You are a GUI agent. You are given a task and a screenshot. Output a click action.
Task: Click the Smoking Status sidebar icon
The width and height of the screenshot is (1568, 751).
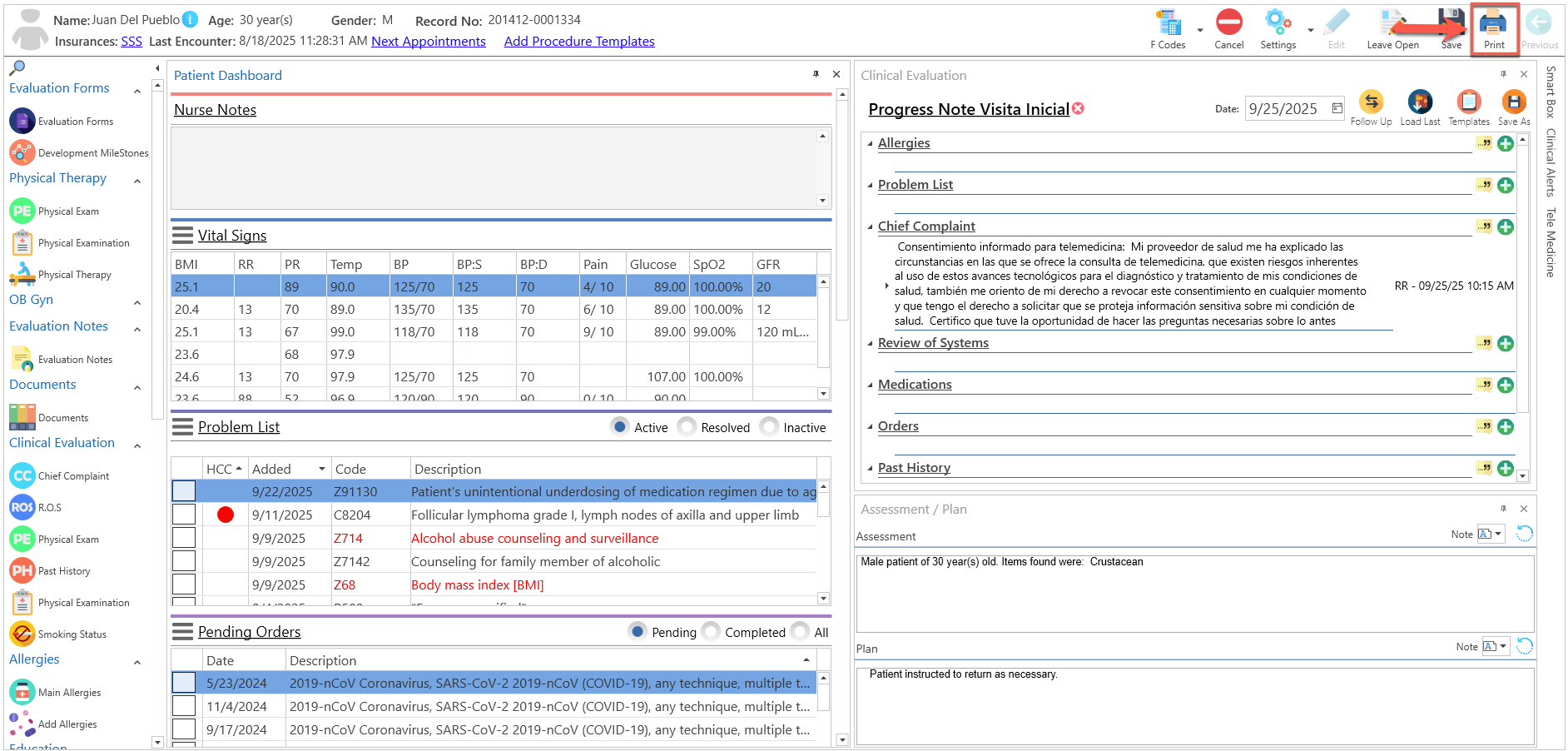pyautogui.click(x=22, y=634)
